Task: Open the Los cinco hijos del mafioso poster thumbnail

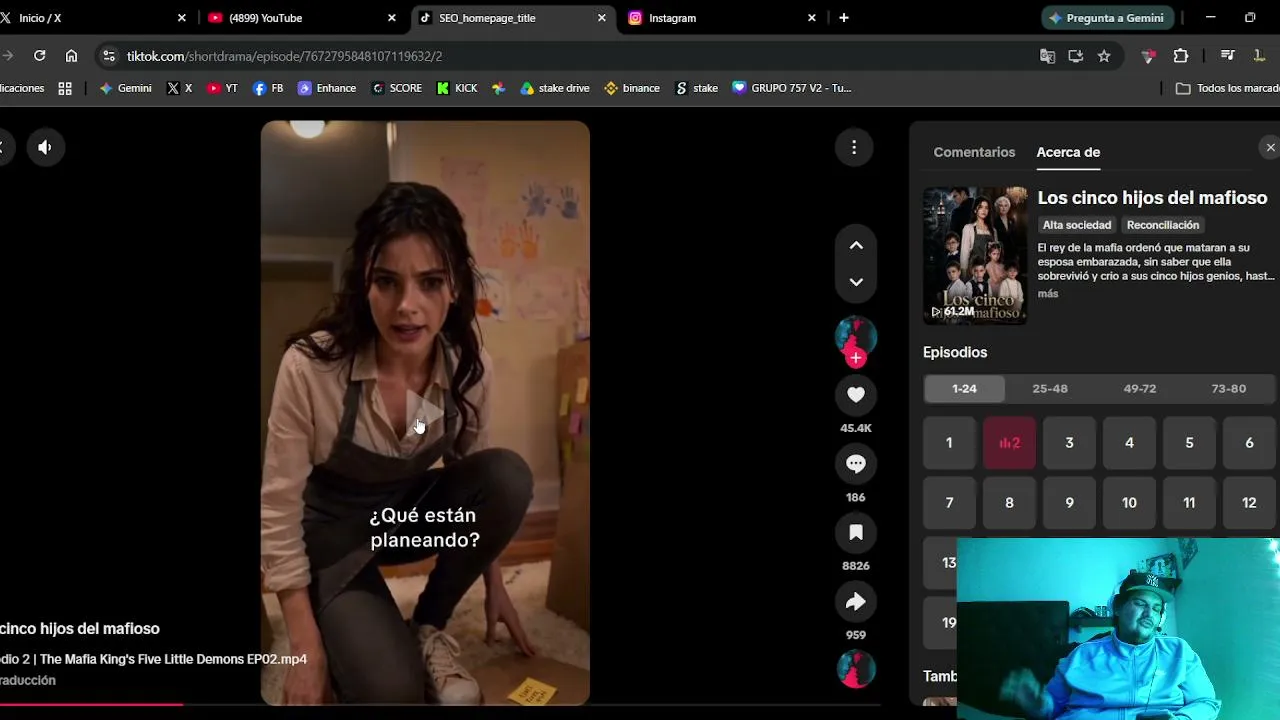Action: (x=975, y=255)
